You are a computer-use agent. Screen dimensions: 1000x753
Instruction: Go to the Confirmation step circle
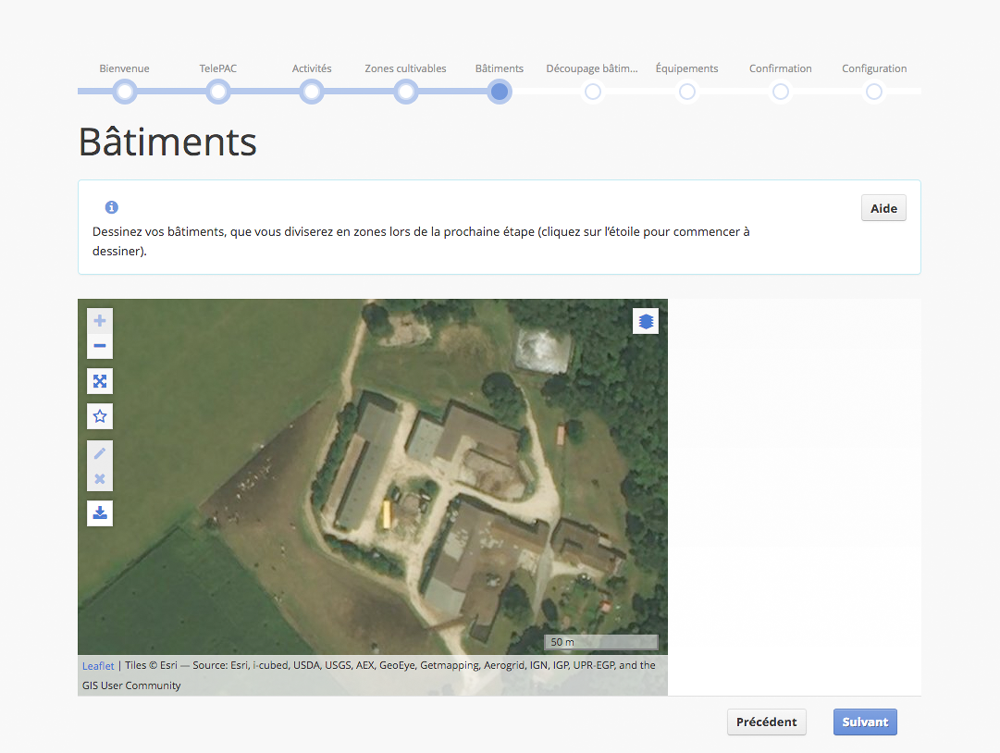tap(781, 92)
